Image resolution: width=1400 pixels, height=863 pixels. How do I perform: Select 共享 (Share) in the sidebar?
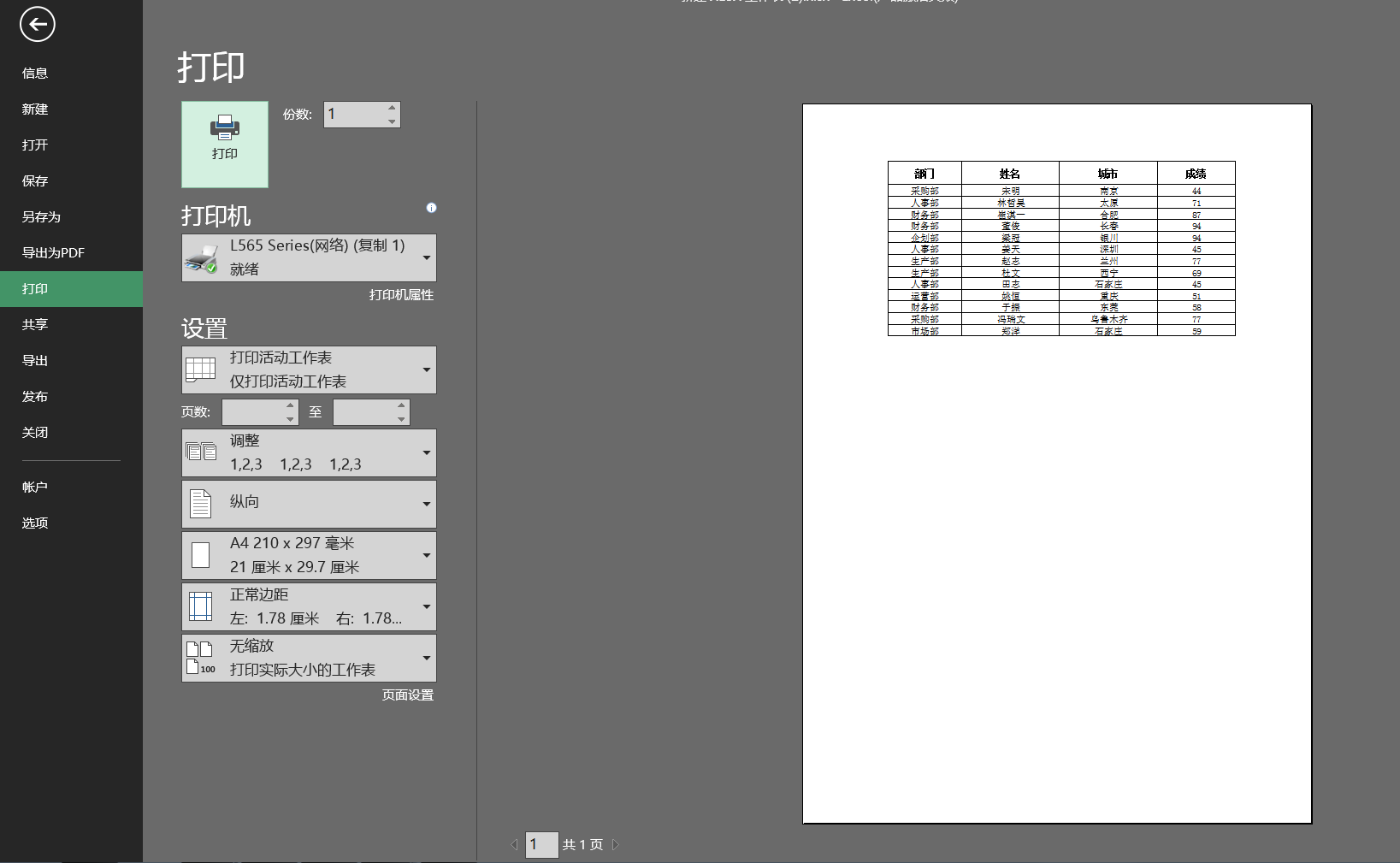tap(71, 325)
